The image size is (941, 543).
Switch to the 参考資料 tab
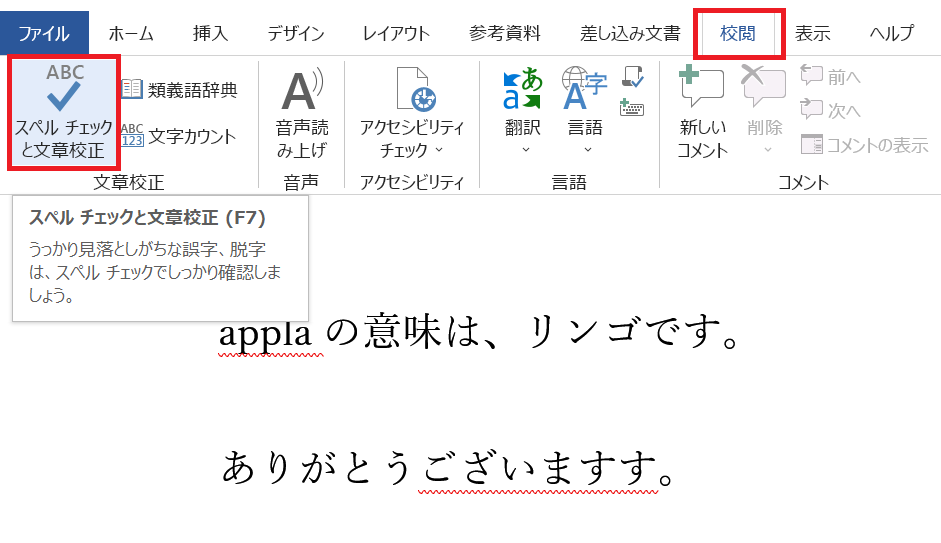[505, 33]
